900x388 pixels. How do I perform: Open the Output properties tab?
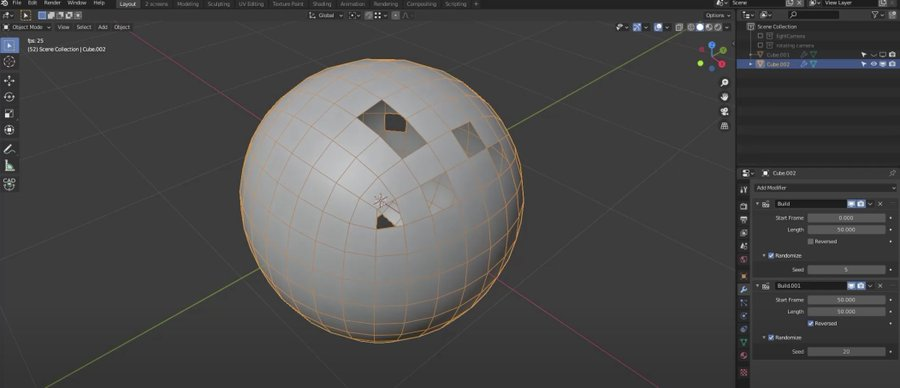coord(744,219)
